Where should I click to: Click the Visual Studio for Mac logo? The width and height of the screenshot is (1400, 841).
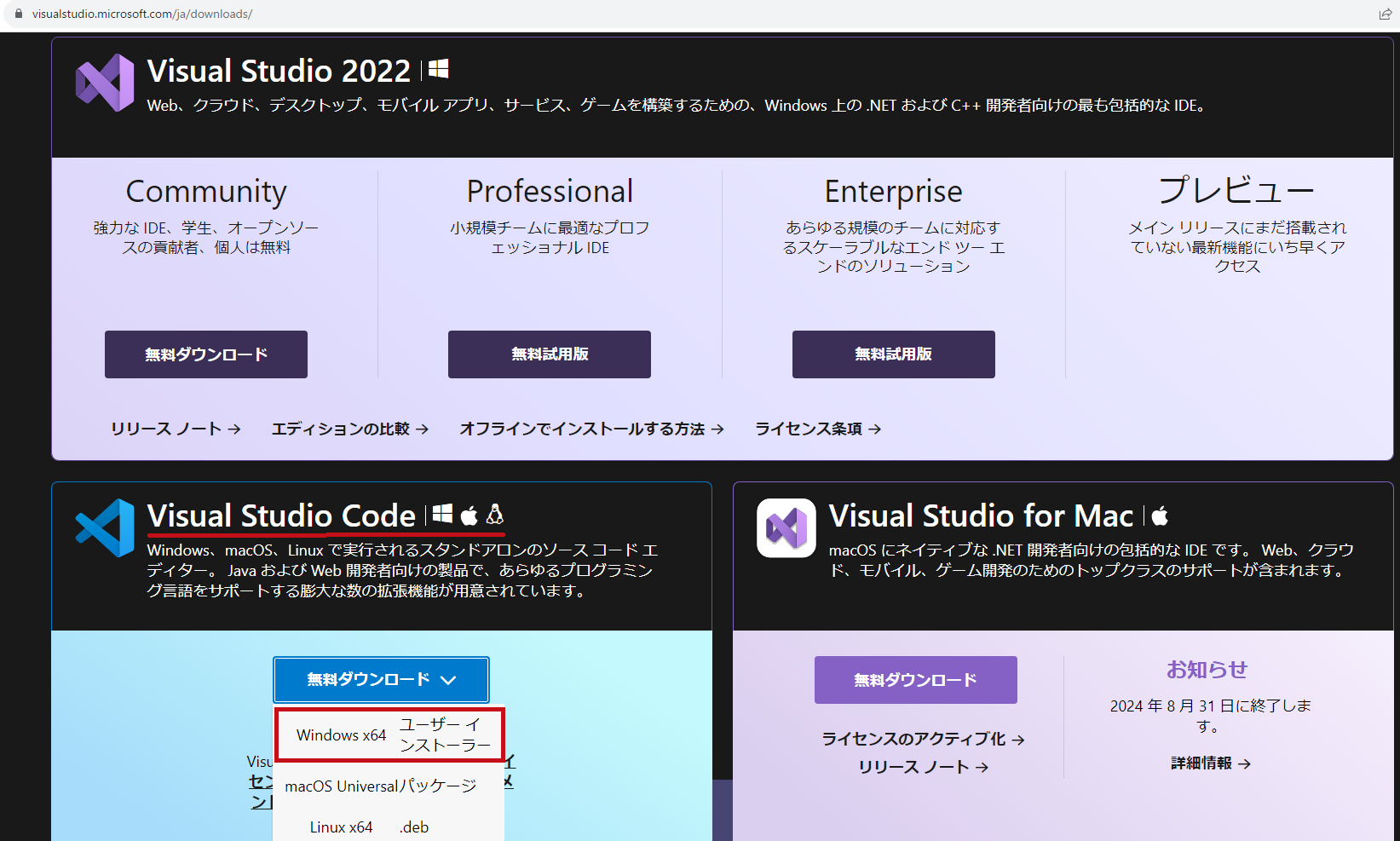(786, 528)
